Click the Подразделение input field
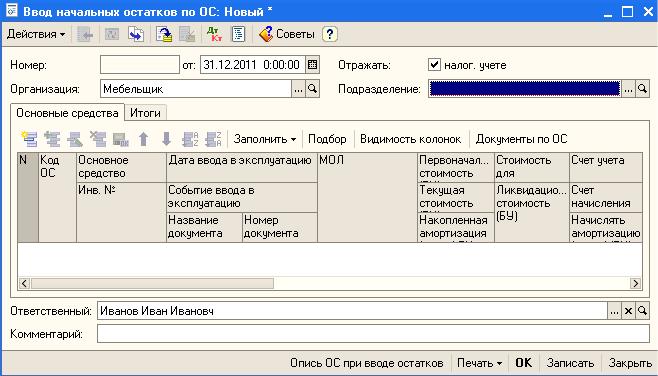The image size is (658, 376). (x=524, y=89)
